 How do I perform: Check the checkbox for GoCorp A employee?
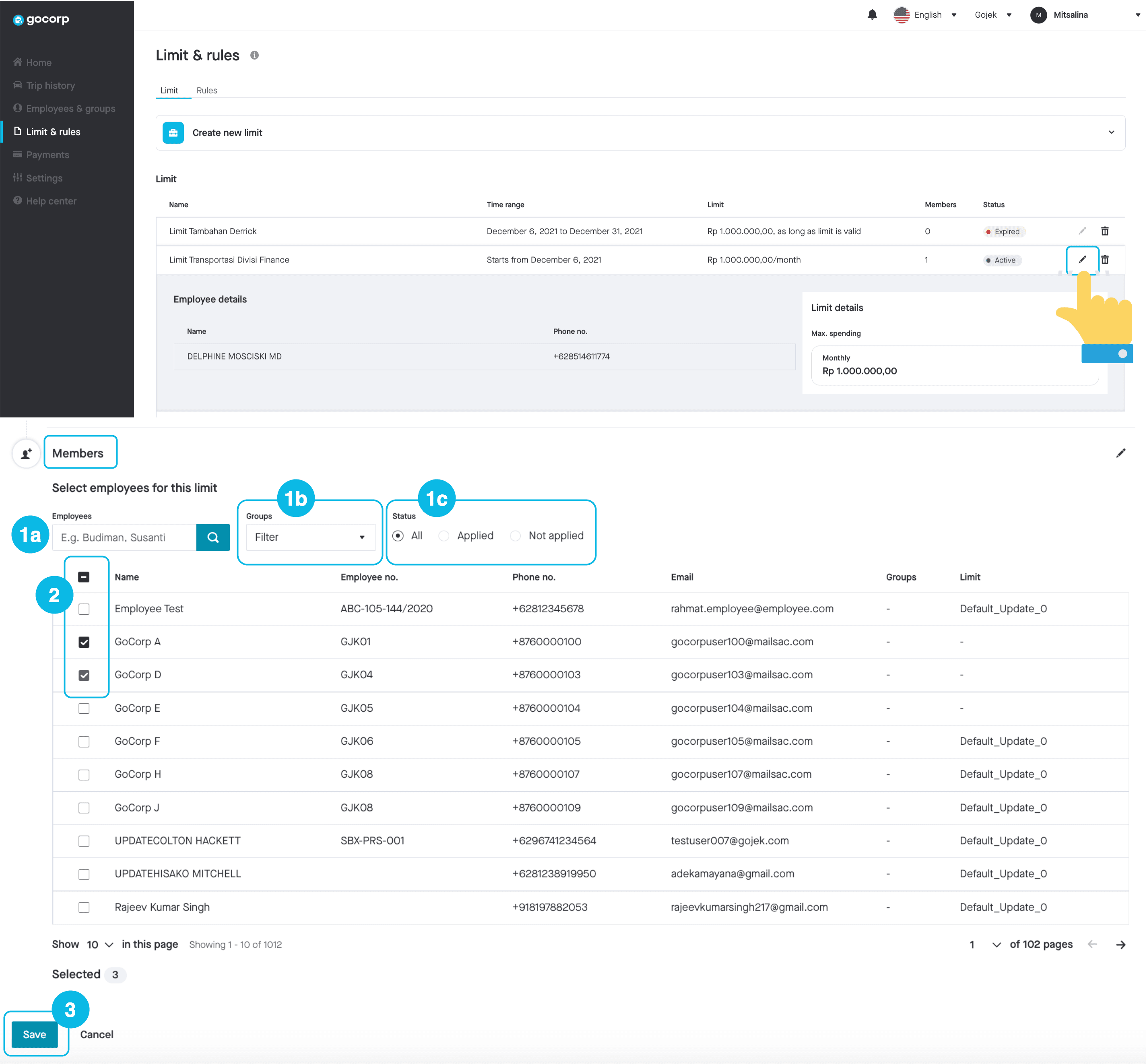(x=85, y=641)
